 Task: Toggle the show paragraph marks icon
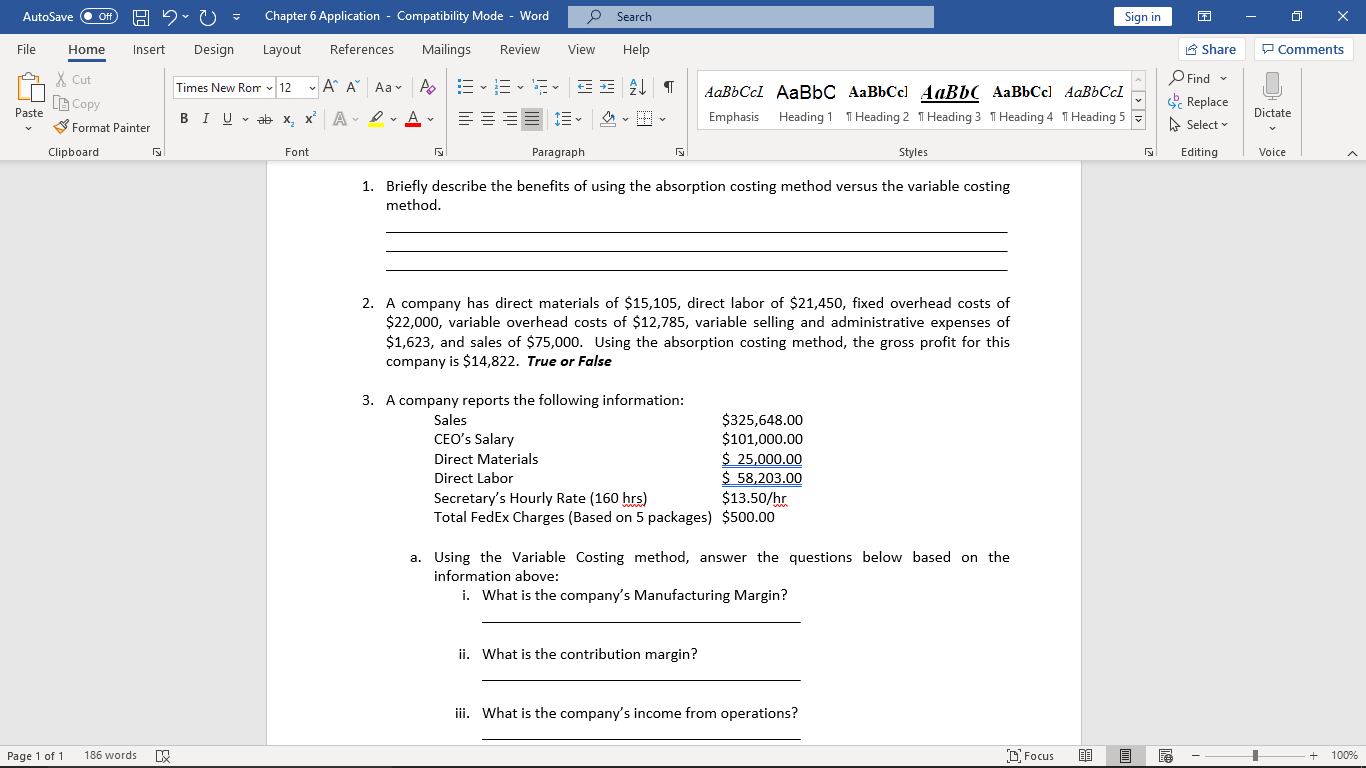pos(668,89)
